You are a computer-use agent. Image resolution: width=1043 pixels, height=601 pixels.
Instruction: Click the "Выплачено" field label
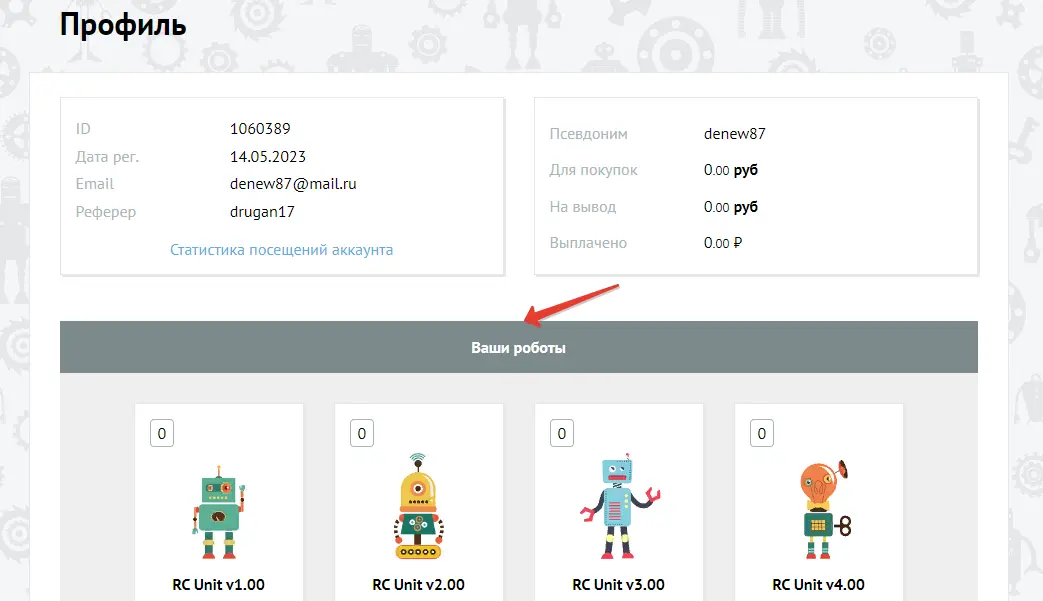[588, 243]
